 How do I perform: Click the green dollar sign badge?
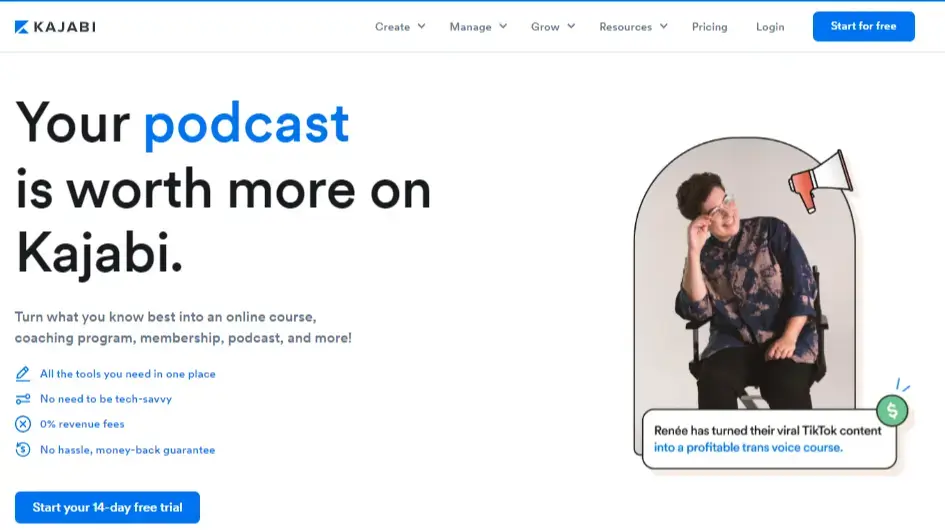pyautogui.click(x=891, y=409)
